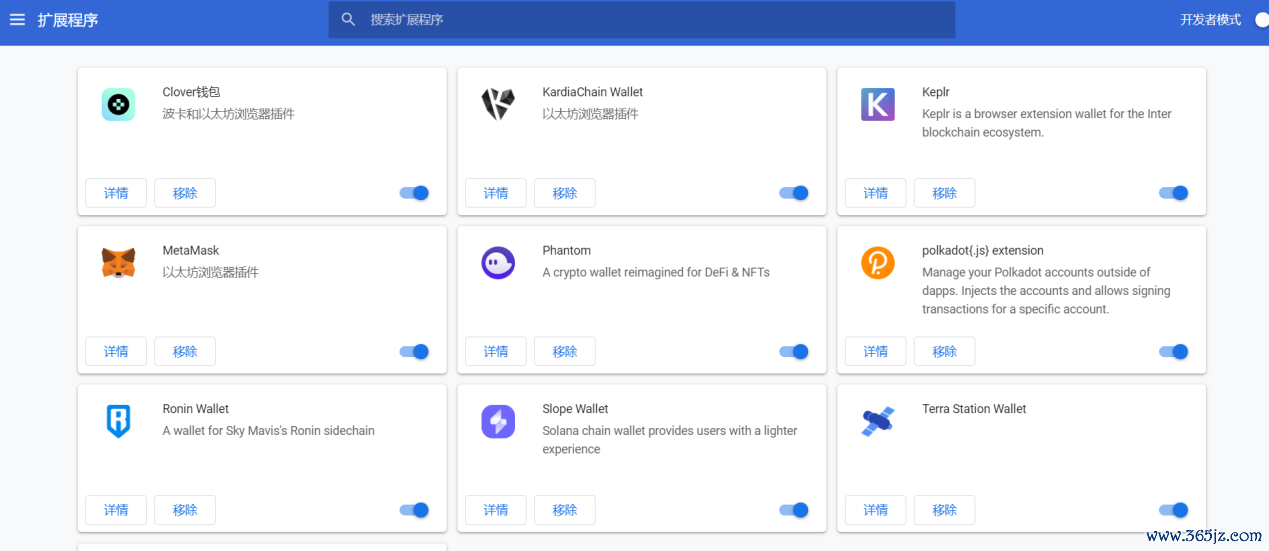1269x551 pixels.
Task: Remove the Ronin Wallet extension
Action: [x=185, y=510]
